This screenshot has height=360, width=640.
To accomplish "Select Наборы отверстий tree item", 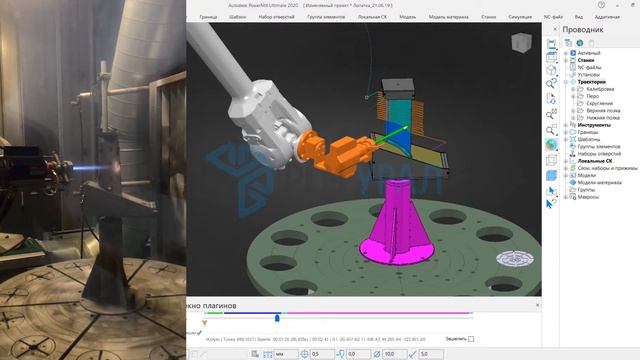I will point(599,154).
